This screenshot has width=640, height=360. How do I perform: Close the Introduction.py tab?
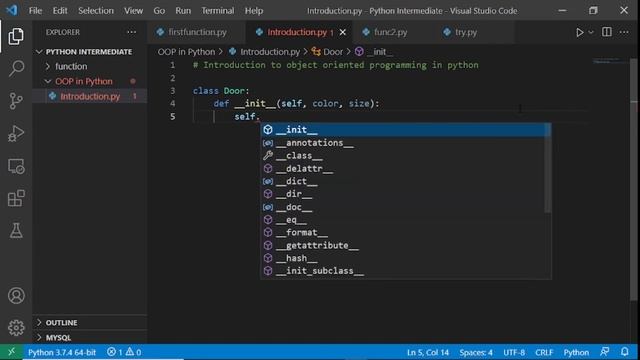point(342,32)
